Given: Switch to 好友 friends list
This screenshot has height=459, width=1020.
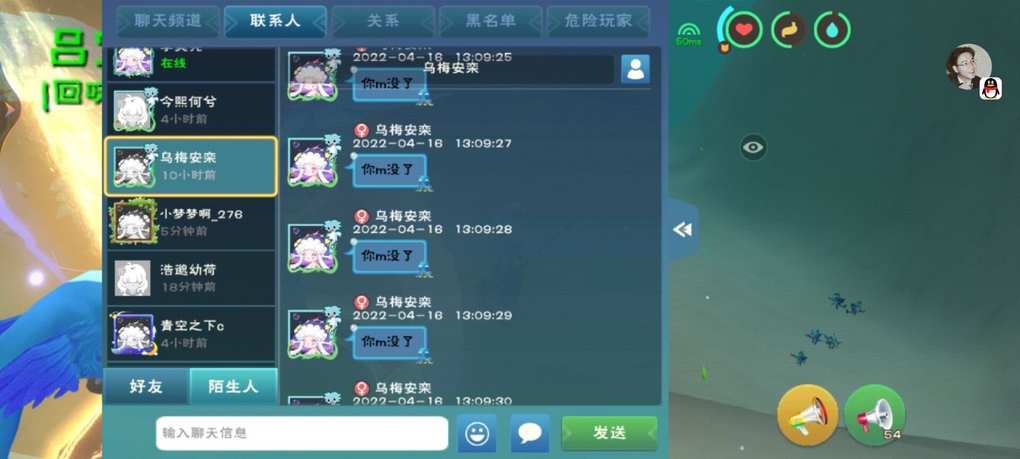Looking at the screenshot, I should click(146, 387).
